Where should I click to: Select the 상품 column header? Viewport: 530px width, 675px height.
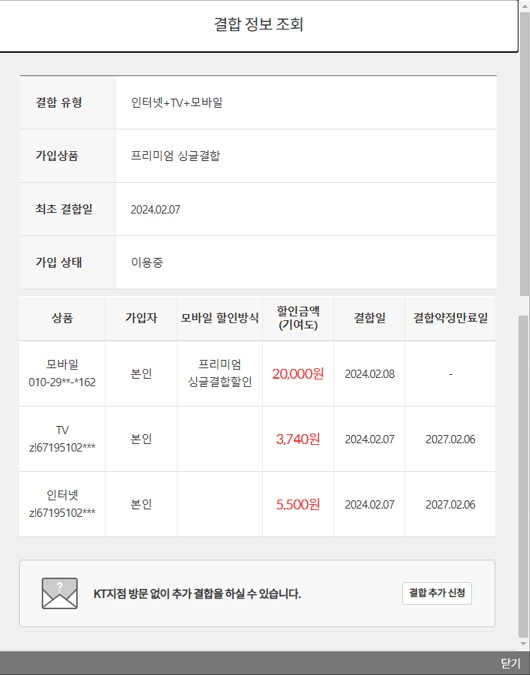pyautogui.click(x=62, y=318)
